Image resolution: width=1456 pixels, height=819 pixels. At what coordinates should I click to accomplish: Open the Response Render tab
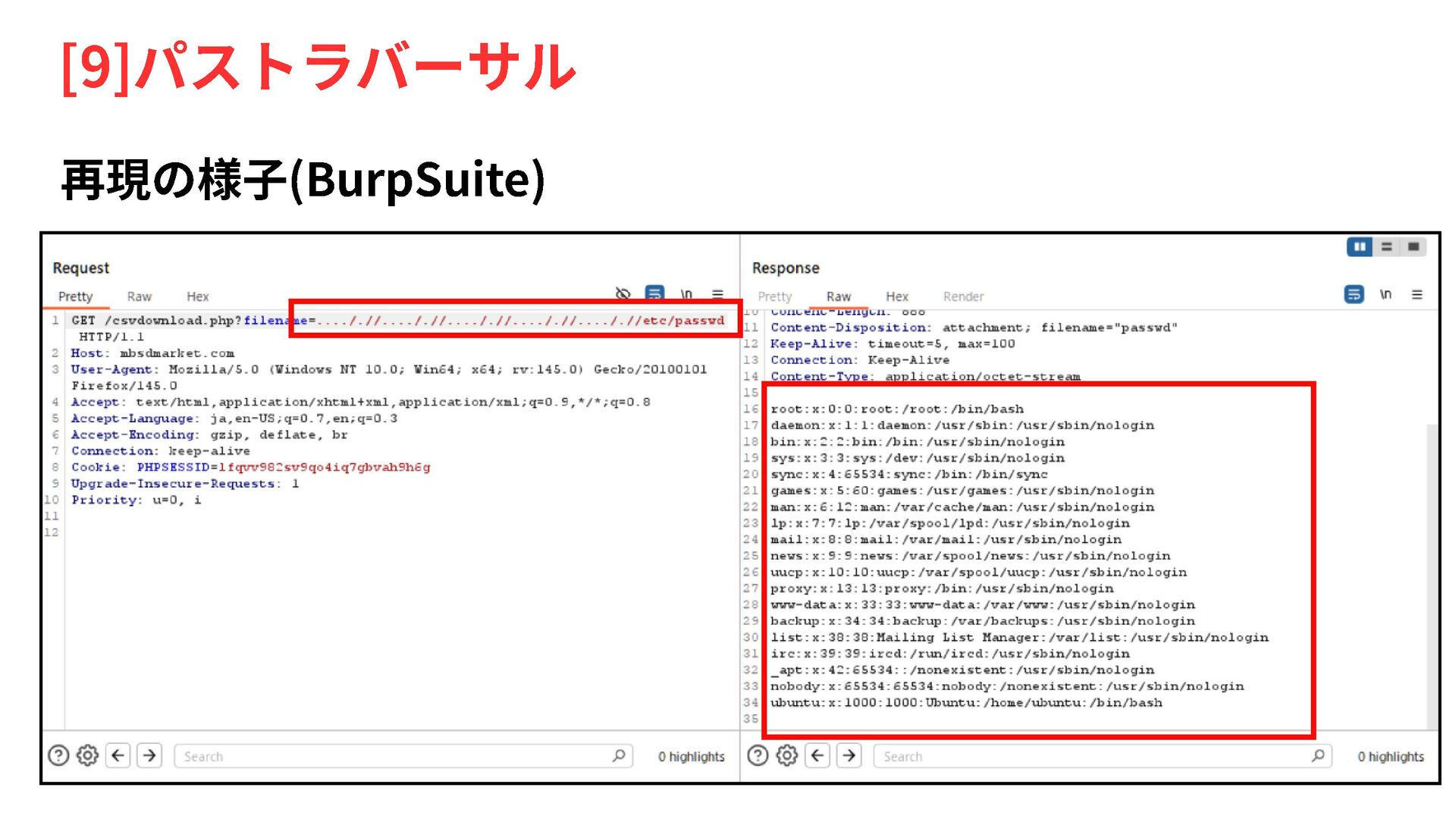963,297
